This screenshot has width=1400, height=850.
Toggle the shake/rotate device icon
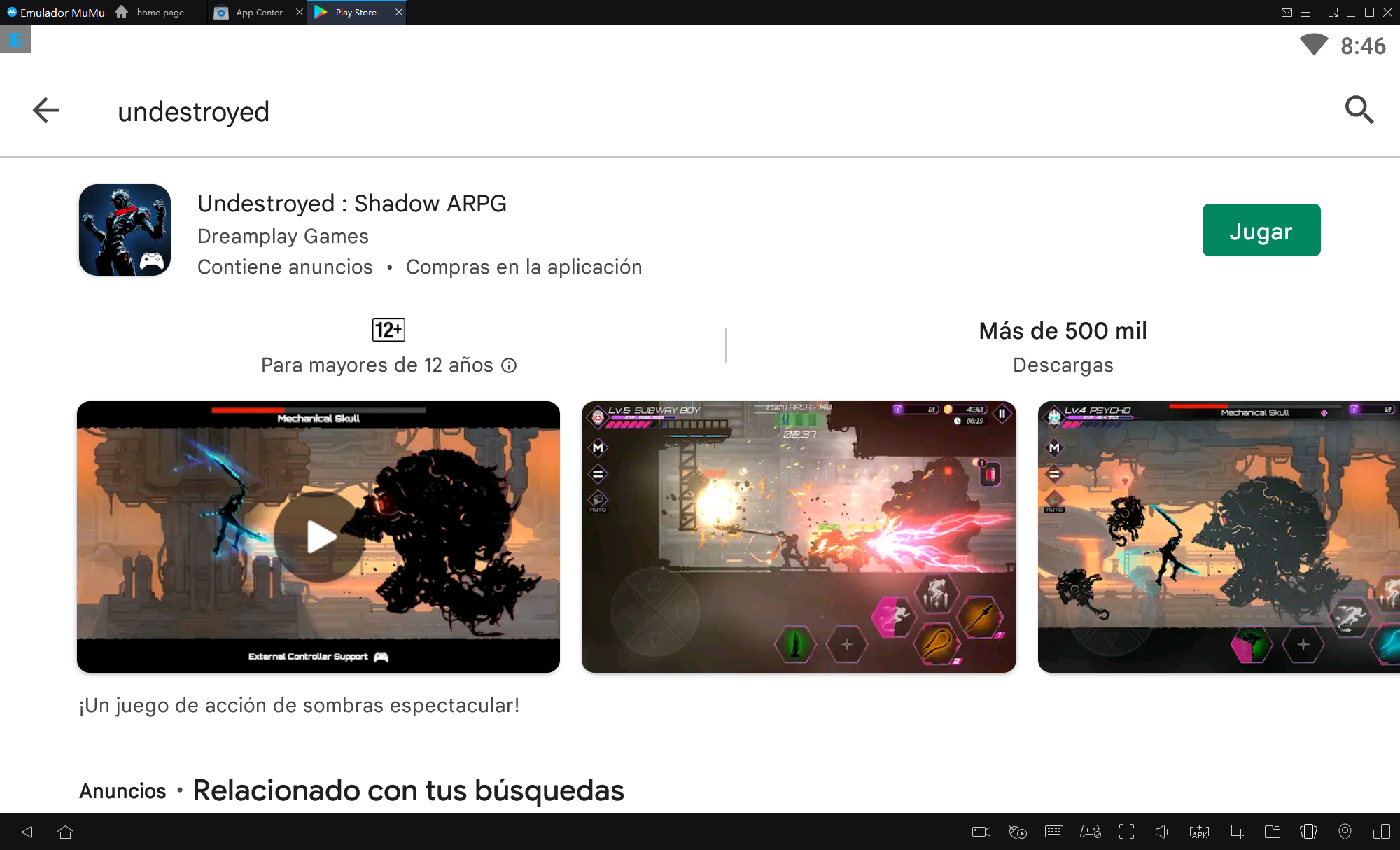point(1308,832)
